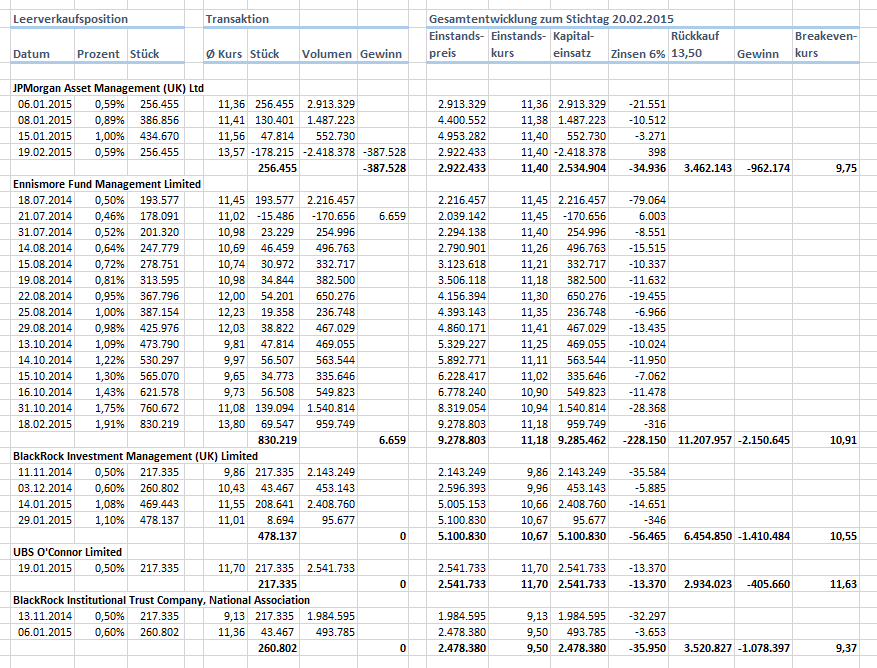Select the Transaktion header cell
The width and height of the screenshot is (877, 668).
237,19
